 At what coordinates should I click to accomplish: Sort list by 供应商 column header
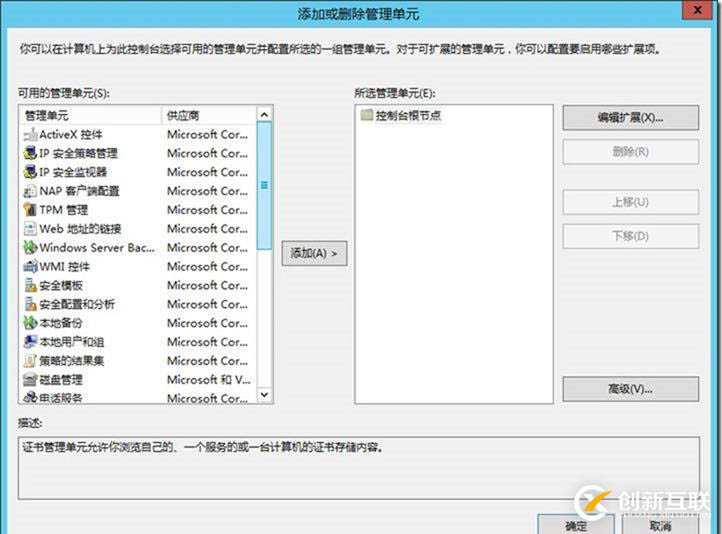point(208,115)
